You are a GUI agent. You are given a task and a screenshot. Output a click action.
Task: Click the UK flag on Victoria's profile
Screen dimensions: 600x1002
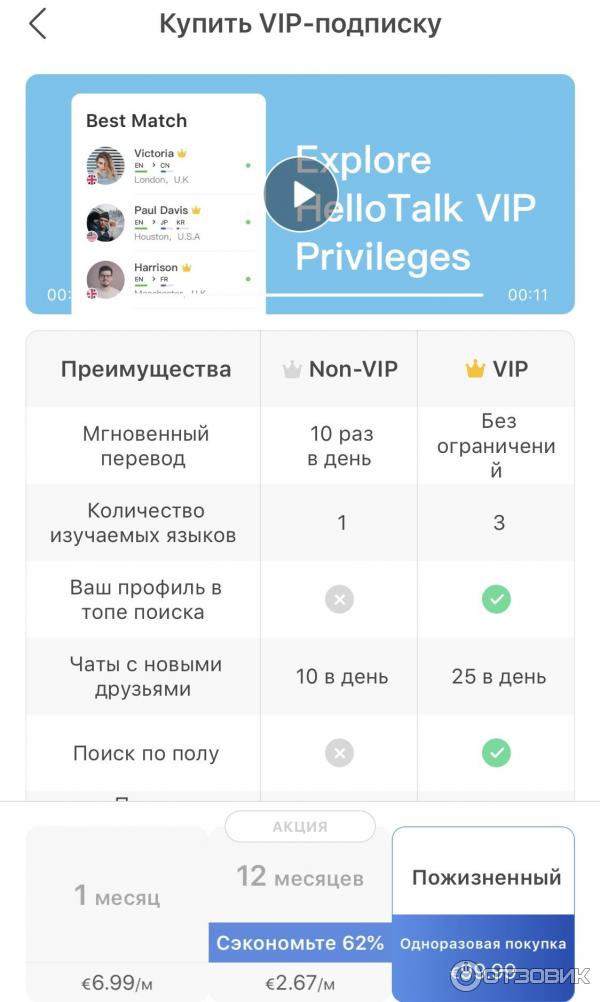coord(92,179)
